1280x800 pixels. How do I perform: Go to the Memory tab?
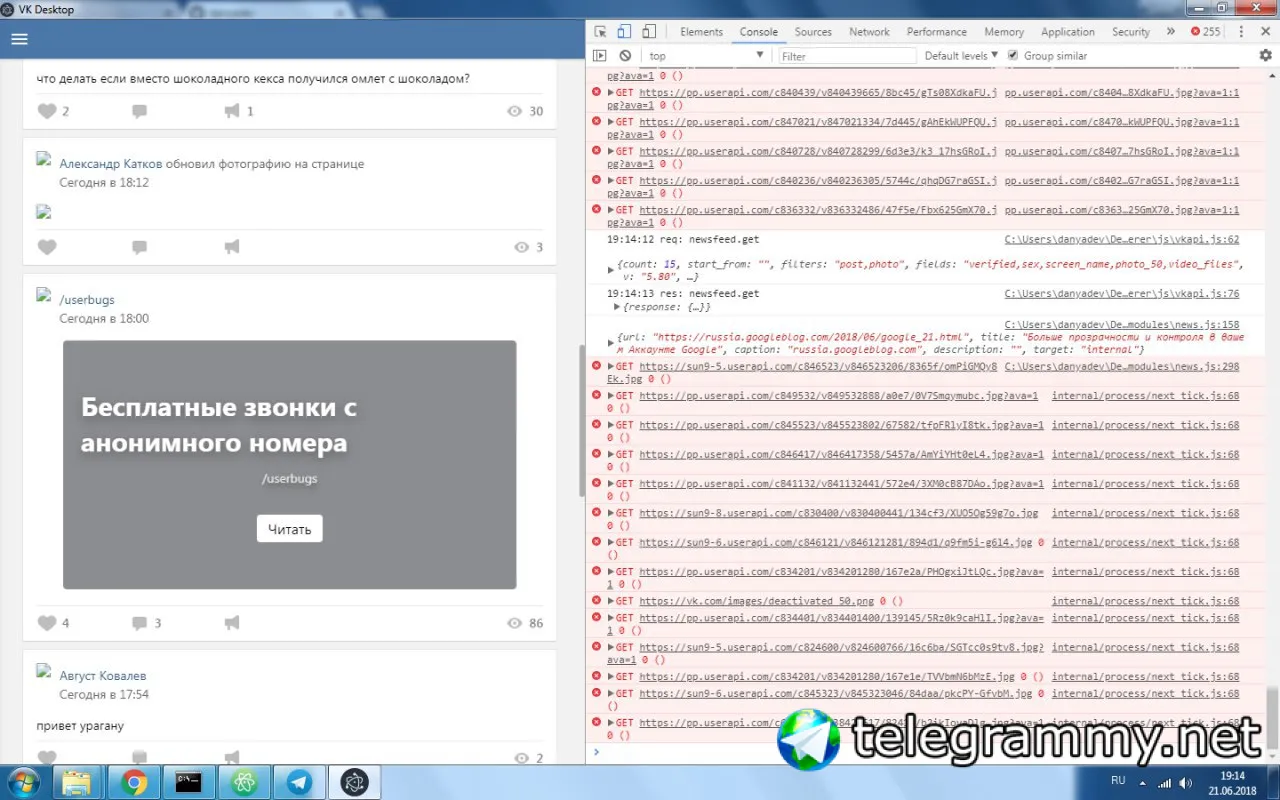click(x=1004, y=32)
